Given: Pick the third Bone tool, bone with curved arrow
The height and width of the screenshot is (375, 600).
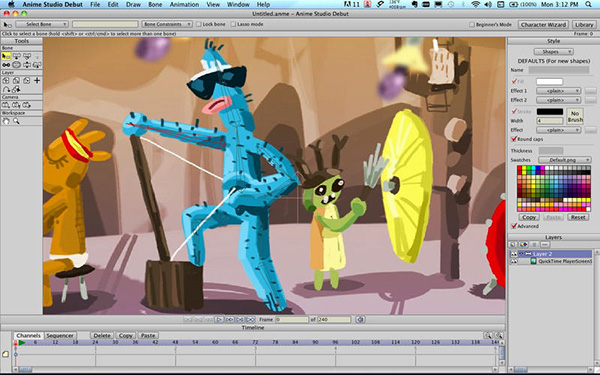Looking at the screenshot, I should tap(27, 57).
